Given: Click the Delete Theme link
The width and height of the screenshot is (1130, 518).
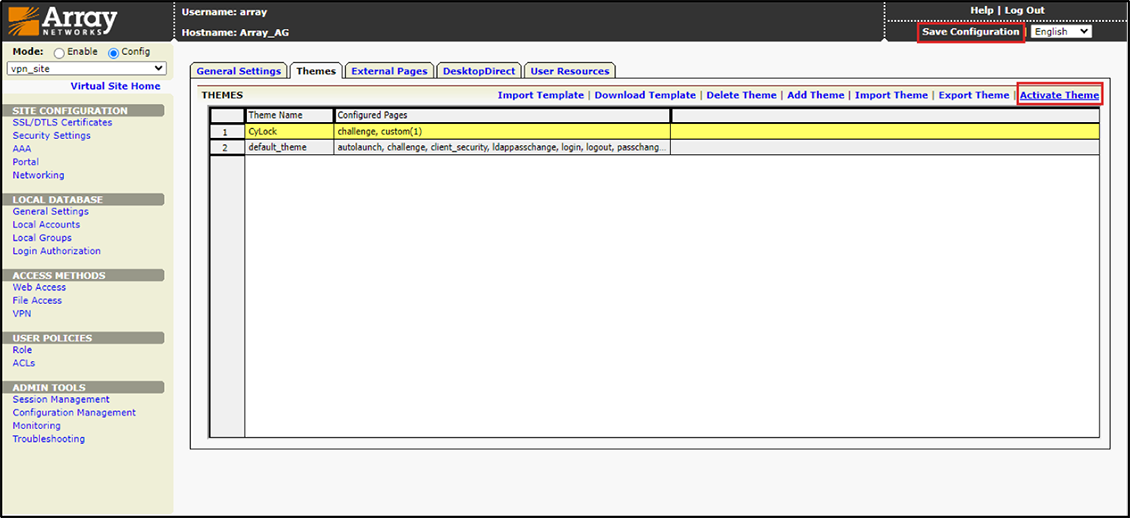Looking at the screenshot, I should point(741,95).
